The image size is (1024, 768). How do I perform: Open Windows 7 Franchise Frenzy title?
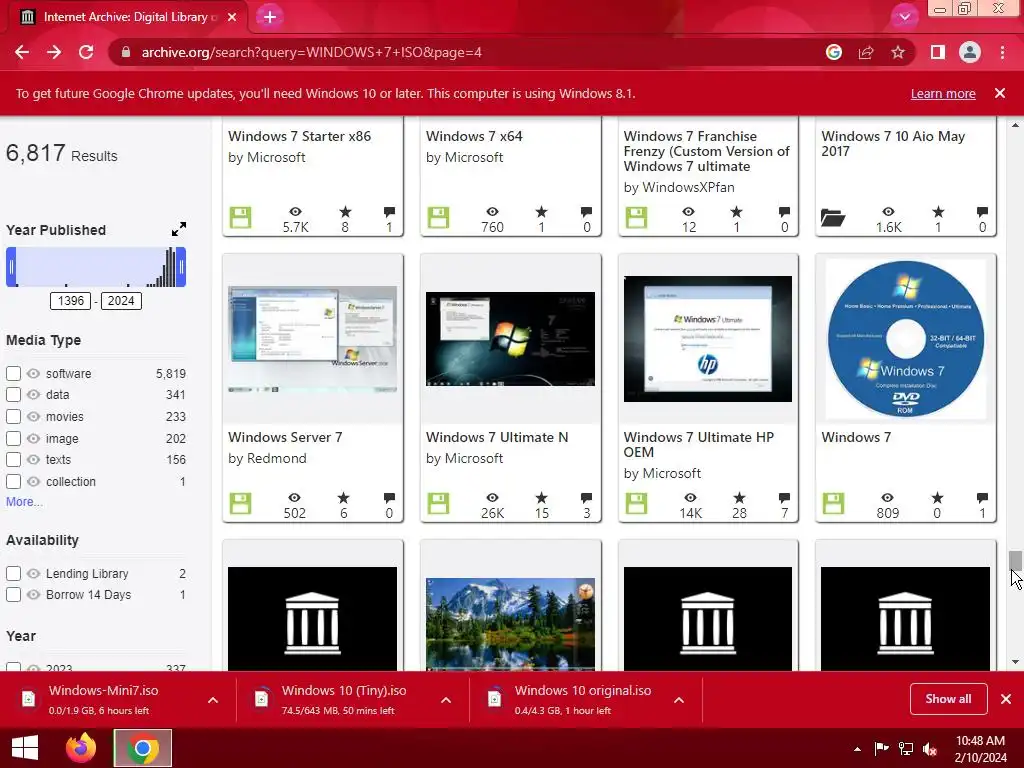pyautogui.click(x=707, y=151)
